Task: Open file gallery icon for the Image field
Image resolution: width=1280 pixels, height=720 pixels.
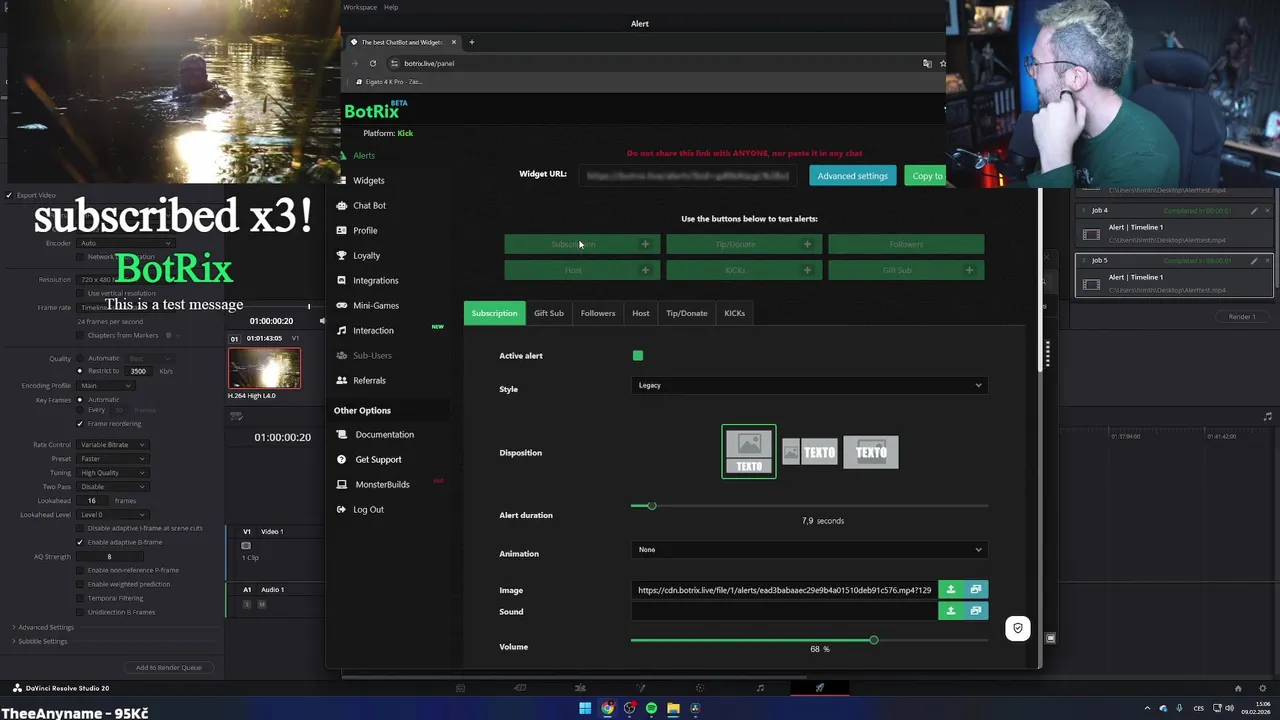Action: [x=976, y=589]
